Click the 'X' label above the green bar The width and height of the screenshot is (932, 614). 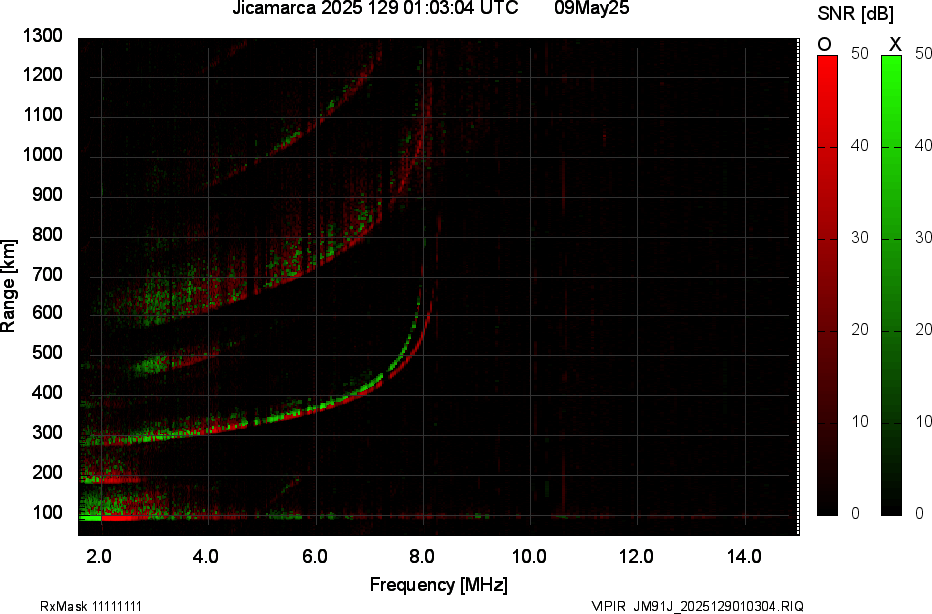click(x=895, y=45)
